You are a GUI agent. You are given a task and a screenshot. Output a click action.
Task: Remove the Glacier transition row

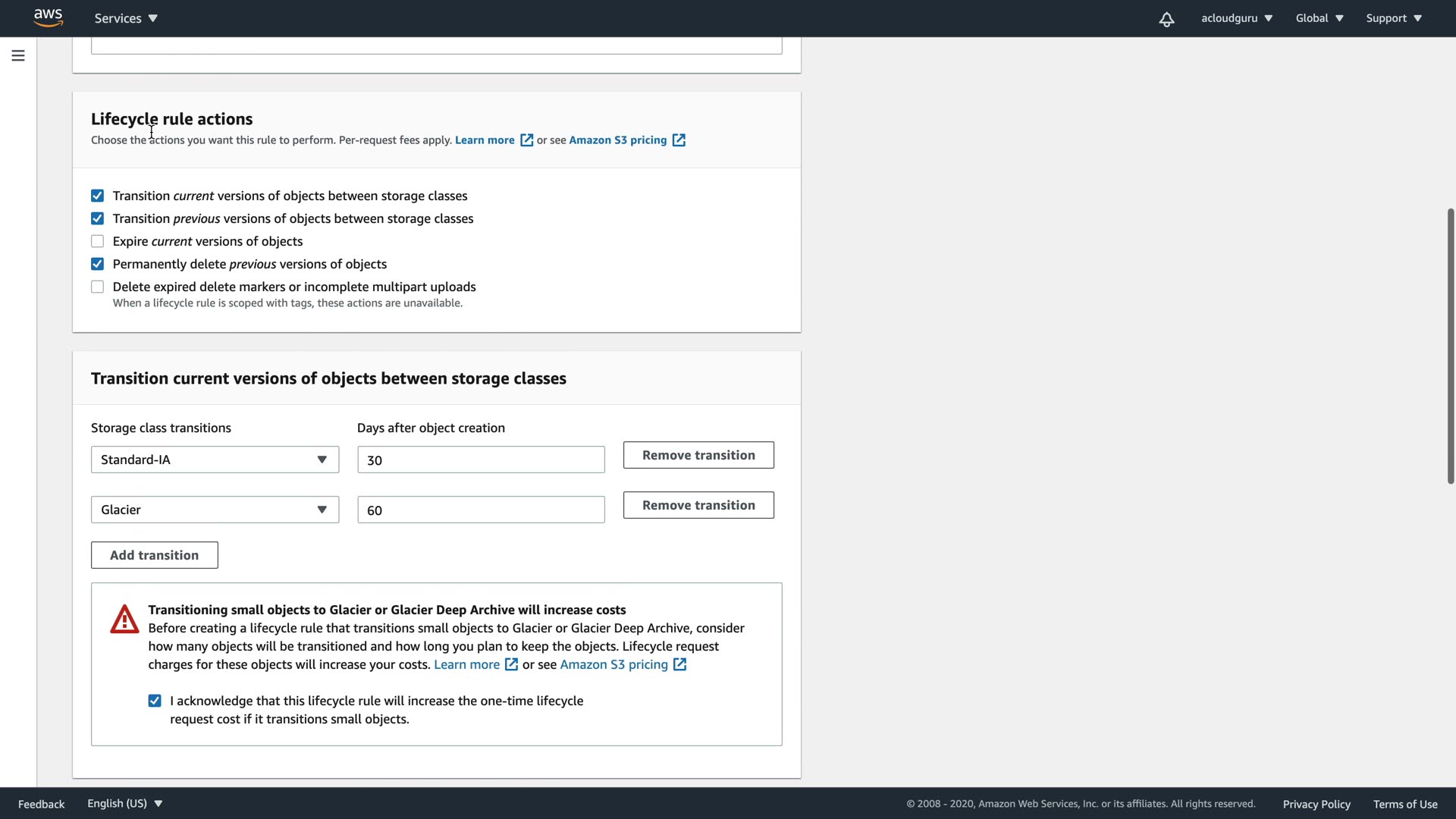coord(698,505)
